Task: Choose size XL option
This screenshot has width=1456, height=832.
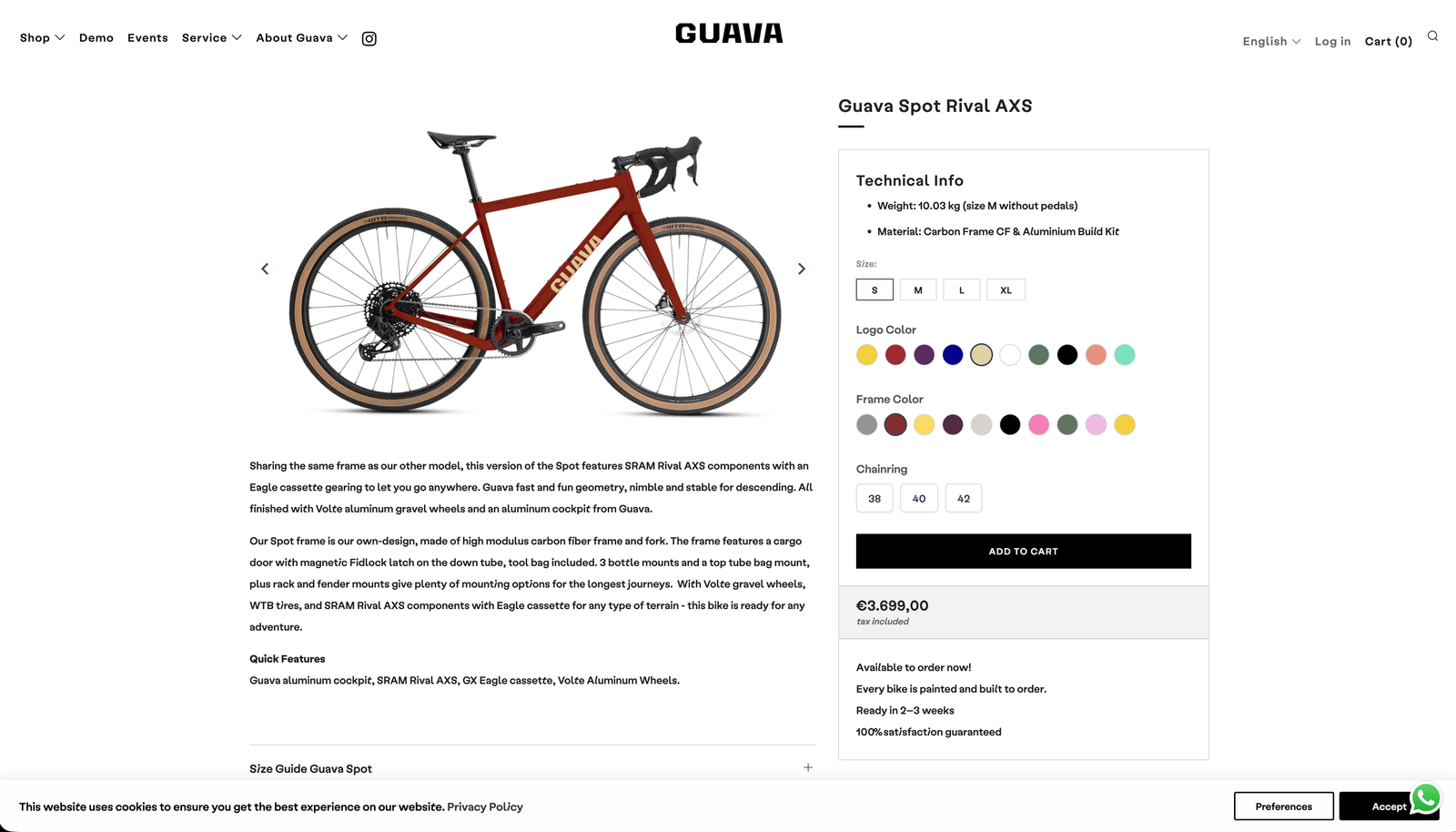Action: click(x=1006, y=290)
